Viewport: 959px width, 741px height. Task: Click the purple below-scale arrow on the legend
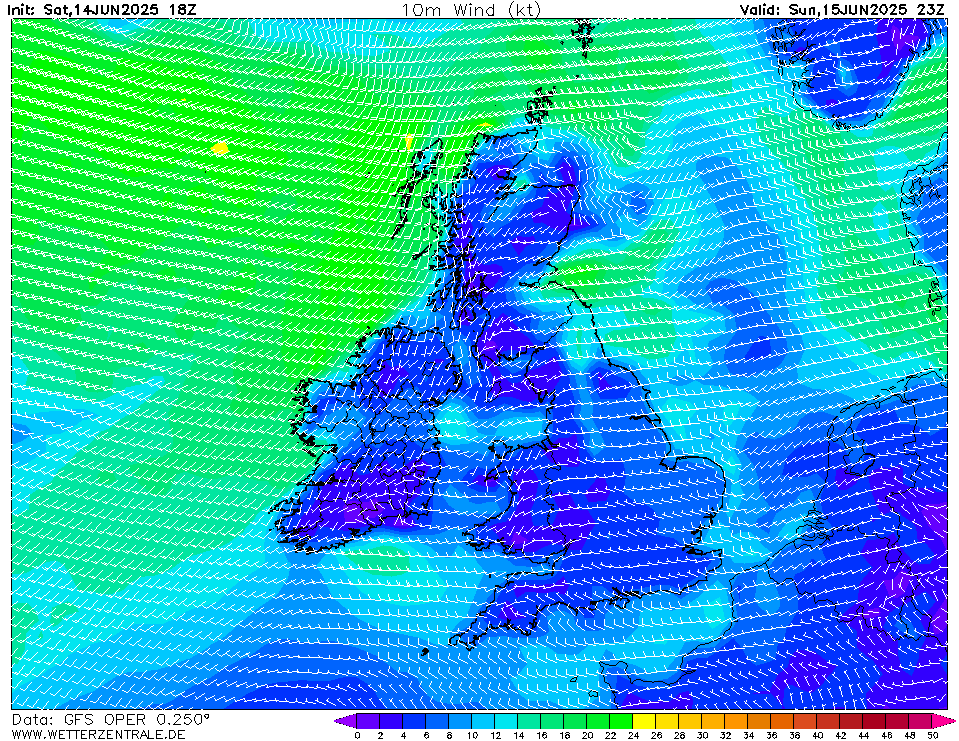(x=345, y=721)
